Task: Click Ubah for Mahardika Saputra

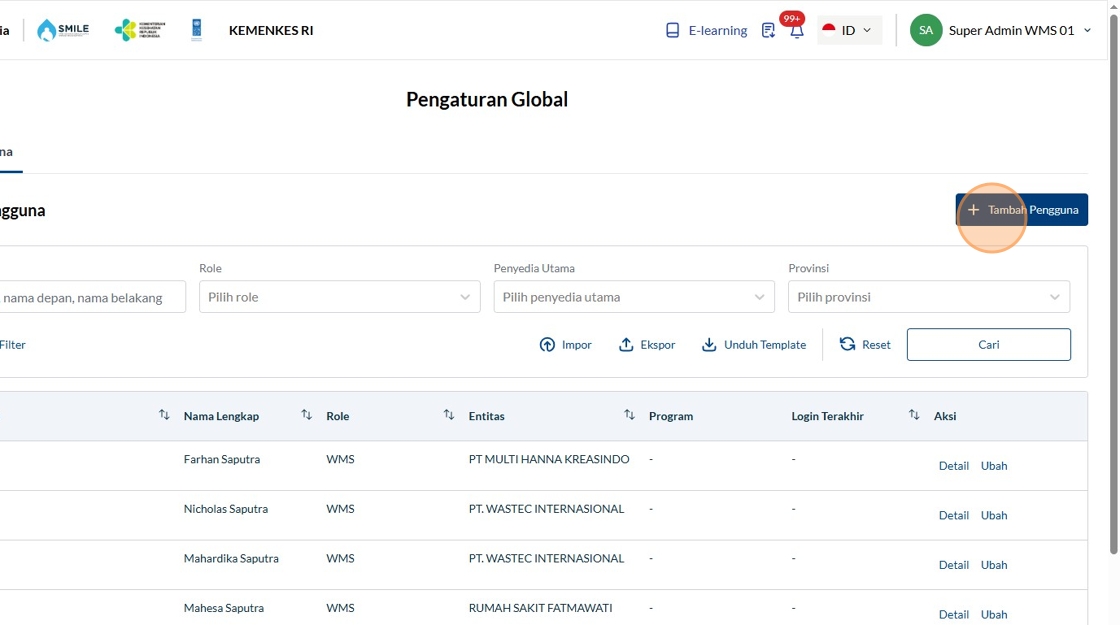Action: [x=994, y=565]
